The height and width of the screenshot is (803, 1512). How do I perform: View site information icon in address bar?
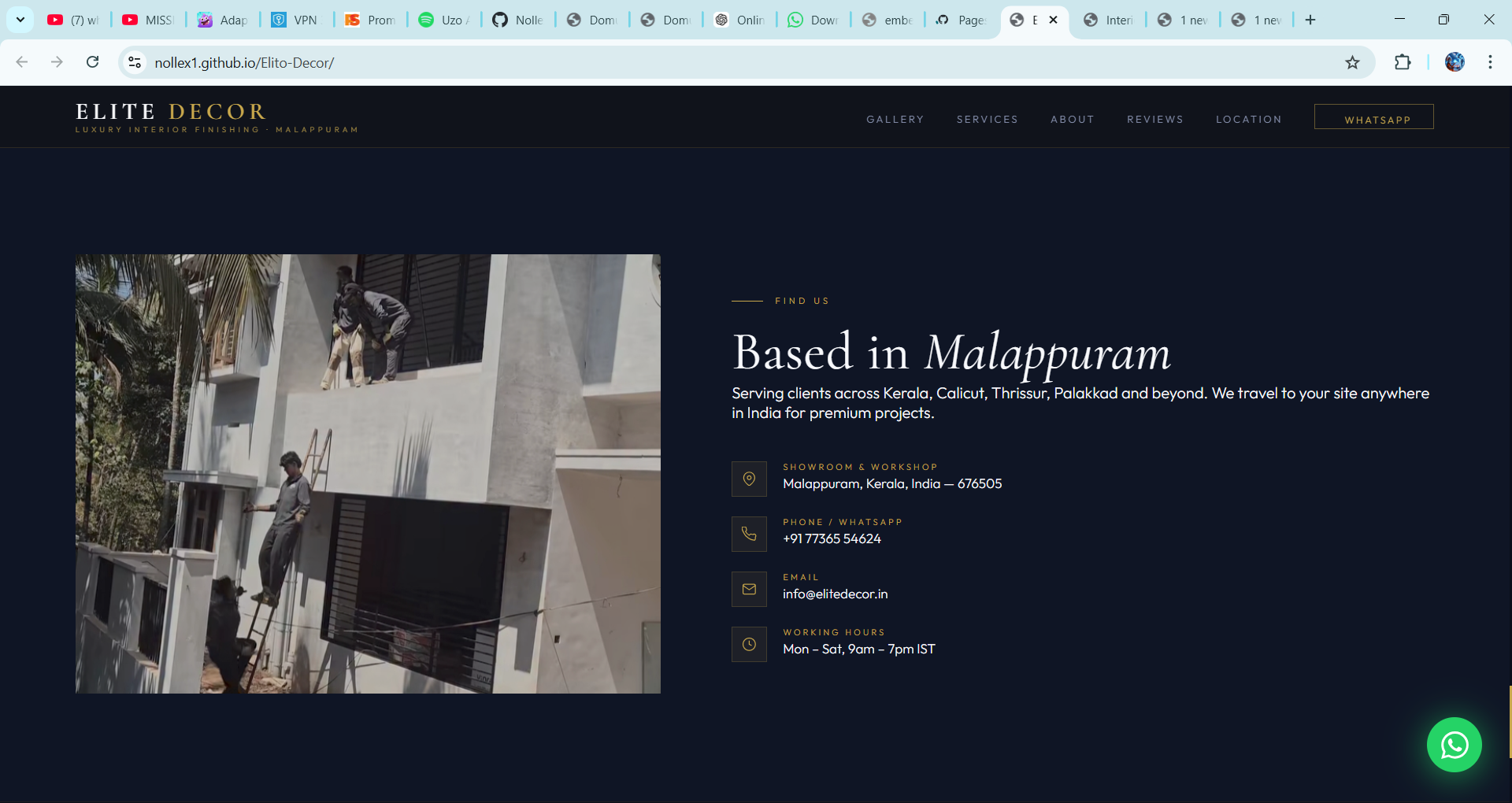click(x=135, y=63)
